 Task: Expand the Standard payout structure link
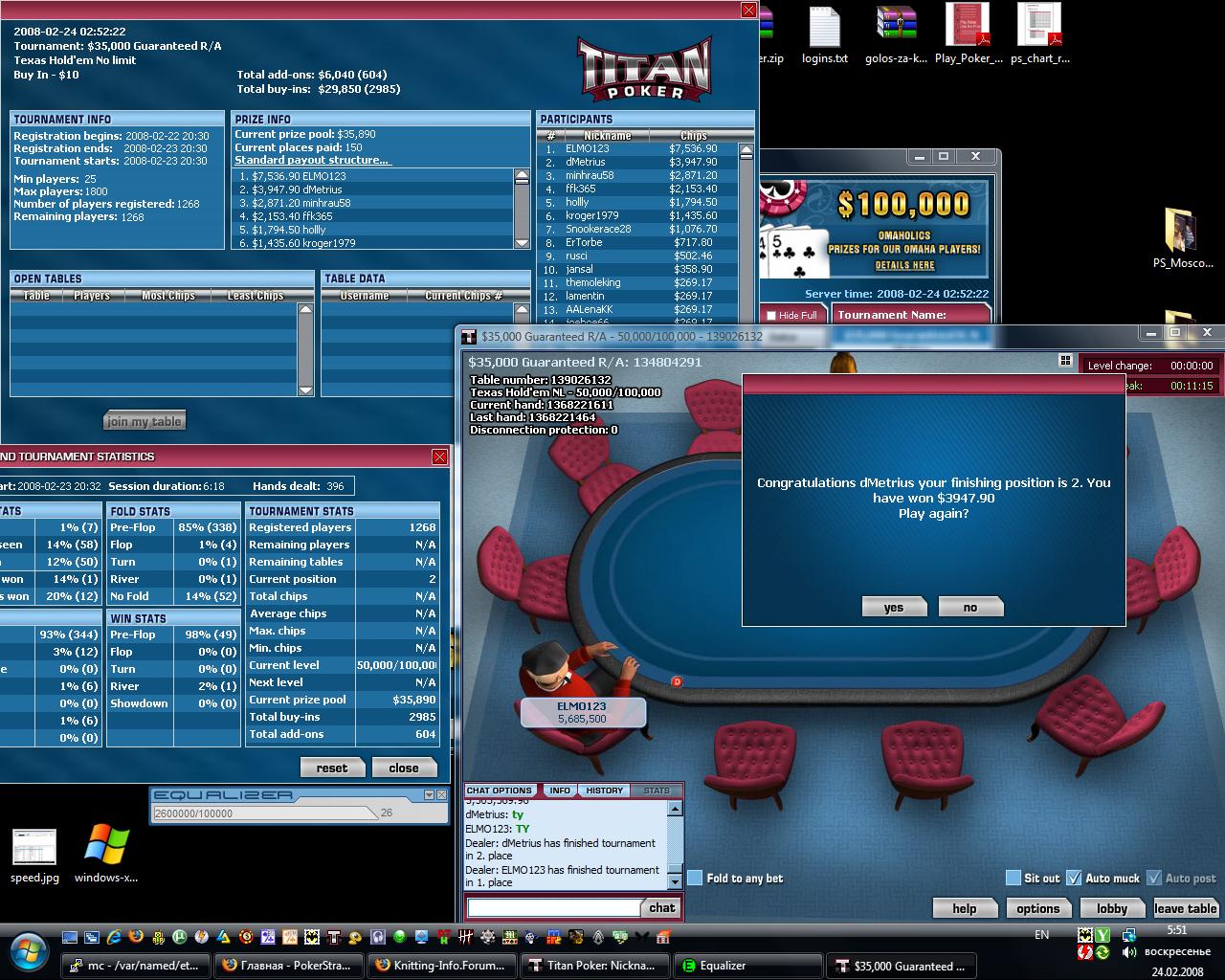pyautogui.click(x=311, y=160)
